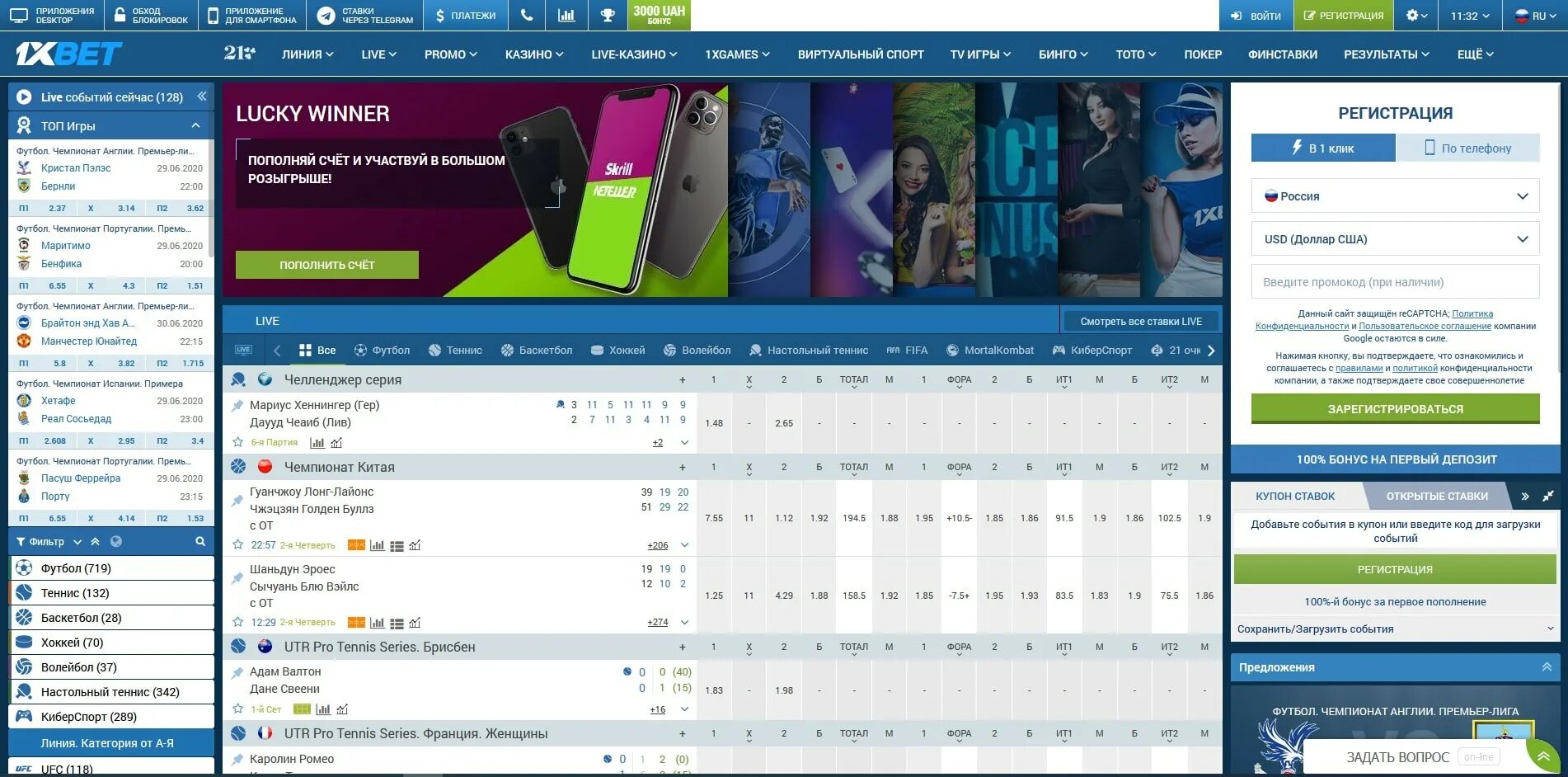Open КиберСпорт (289) in sidebar
The height and width of the screenshot is (777, 1568).
(x=111, y=716)
